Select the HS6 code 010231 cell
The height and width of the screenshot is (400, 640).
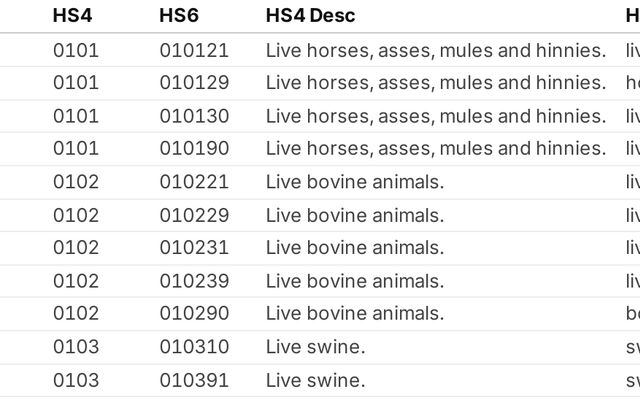[194, 248]
